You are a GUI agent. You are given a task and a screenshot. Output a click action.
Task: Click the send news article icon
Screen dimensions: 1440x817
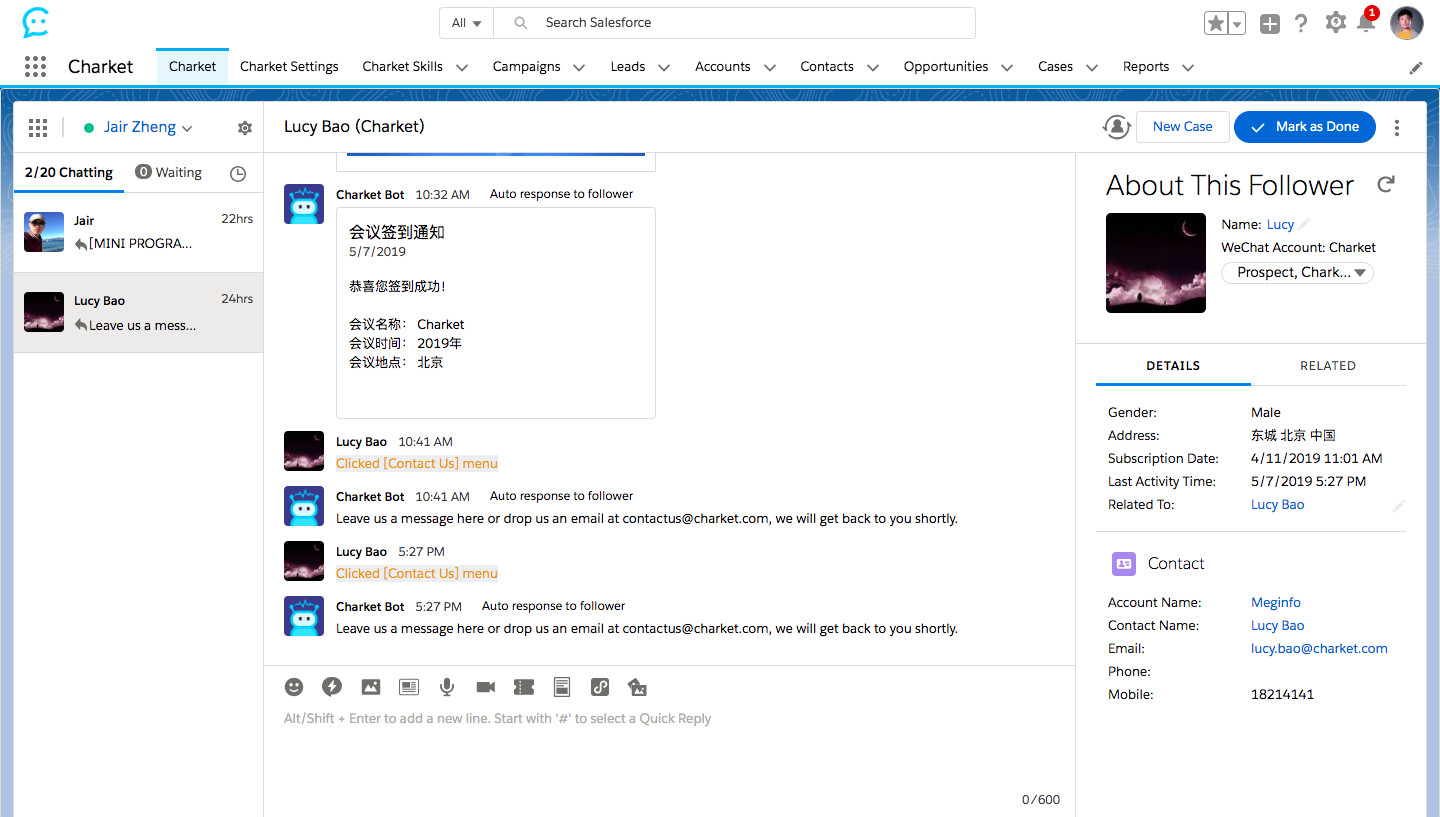coord(408,687)
